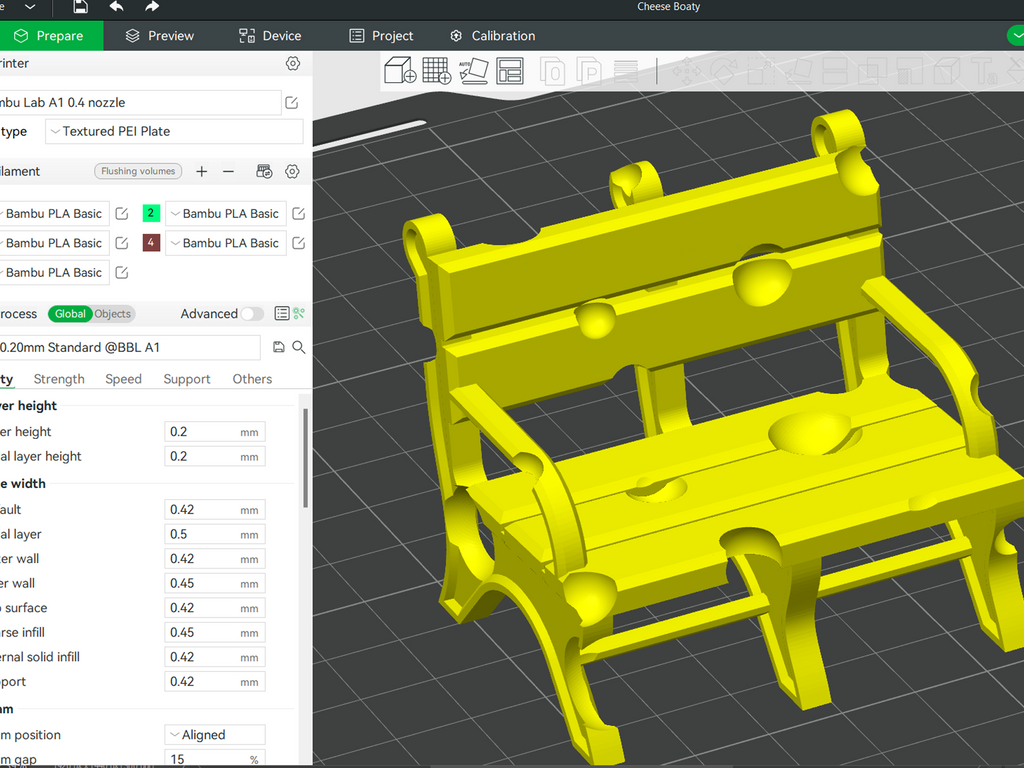
Task: Click the green filament 2 color swatch
Action: 151,213
